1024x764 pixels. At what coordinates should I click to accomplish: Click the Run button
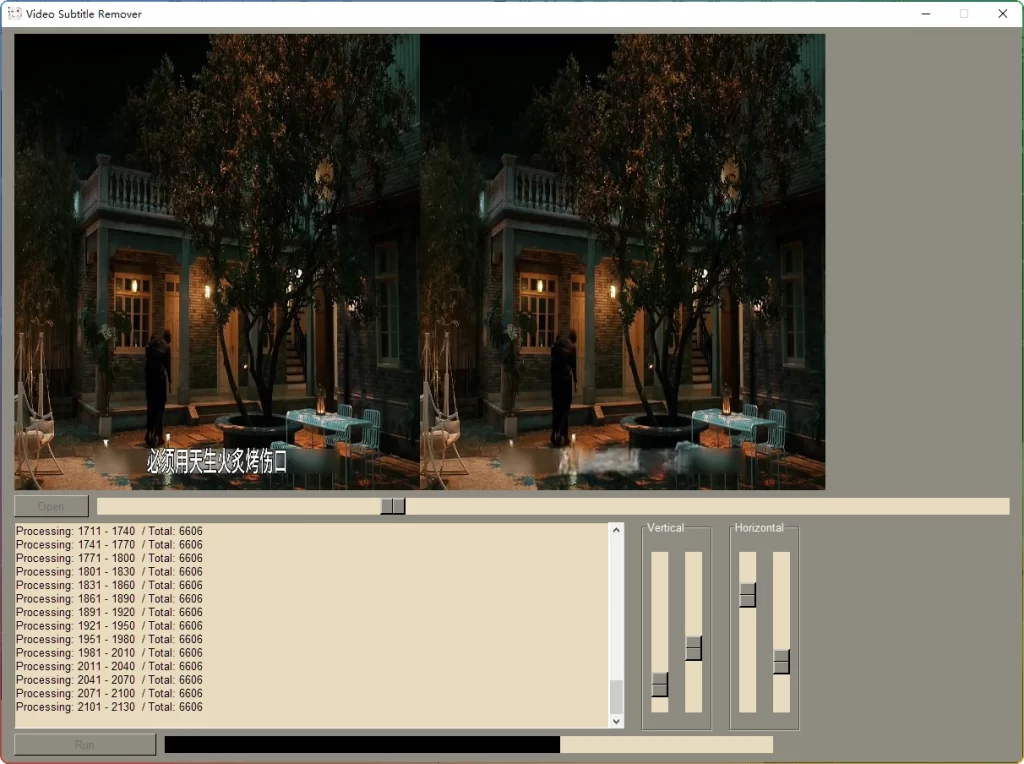click(x=84, y=744)
